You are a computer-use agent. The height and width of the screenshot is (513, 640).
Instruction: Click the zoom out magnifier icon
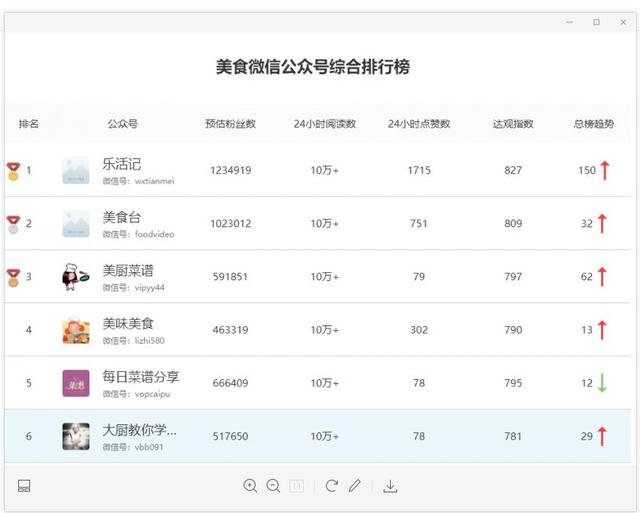click(x=273, y=486)
